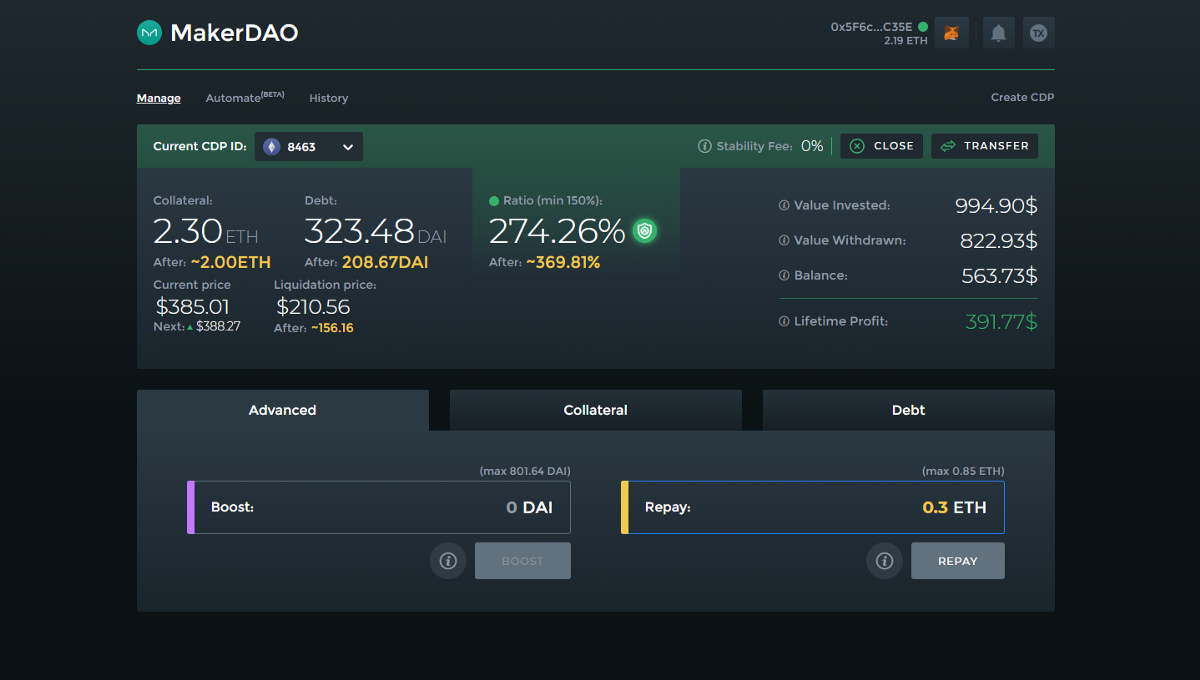Click the 994.90$ value invested amount
Viewport: 1200px width, 680px height.
coord(996,206)
